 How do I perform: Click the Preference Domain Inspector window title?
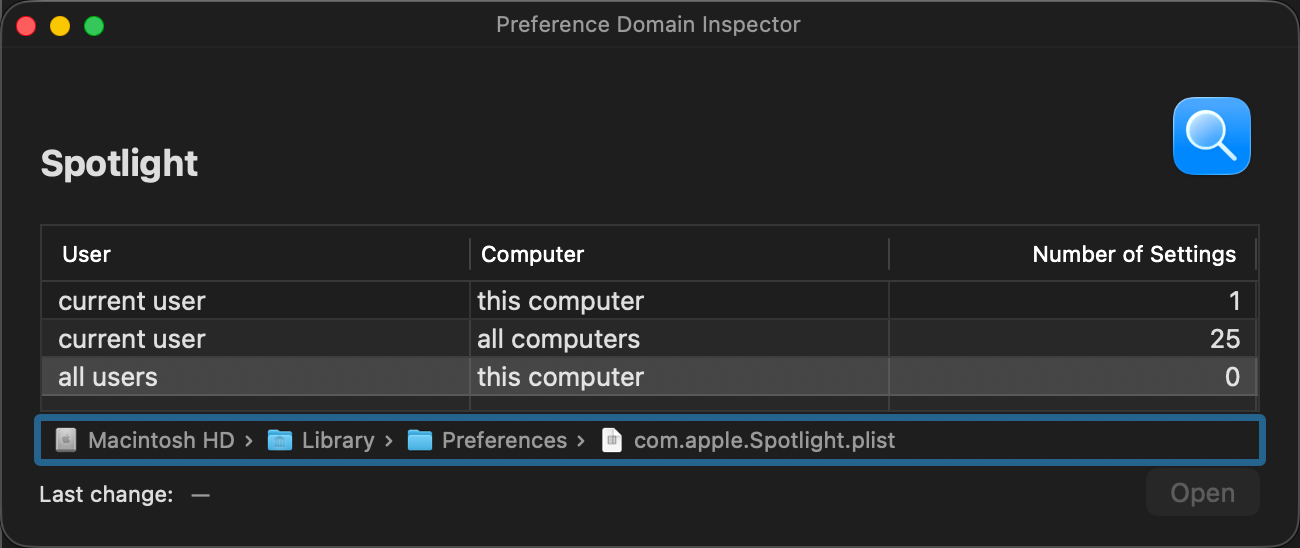coord(648,25)
